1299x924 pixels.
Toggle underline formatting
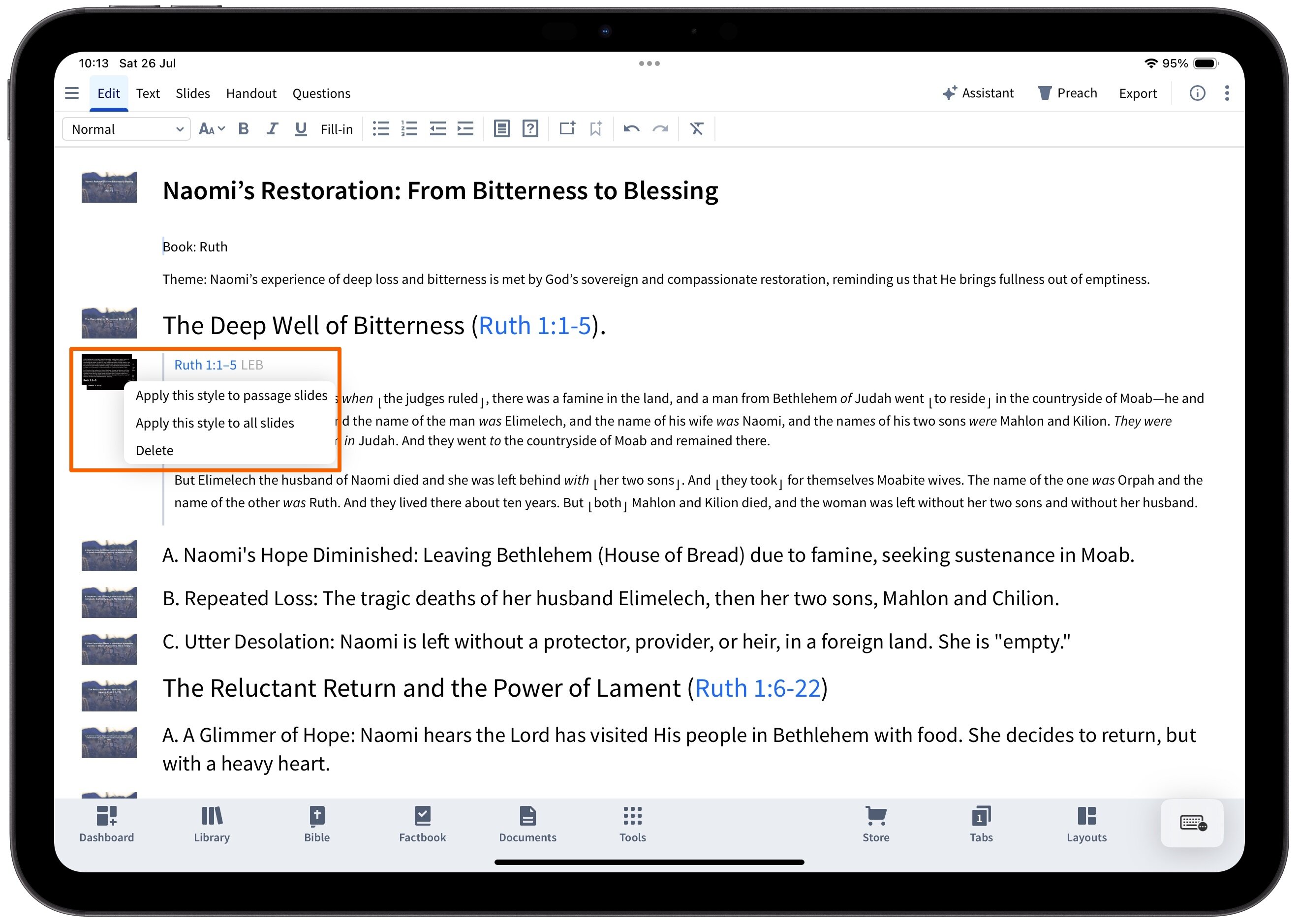[x=301, y=129]
